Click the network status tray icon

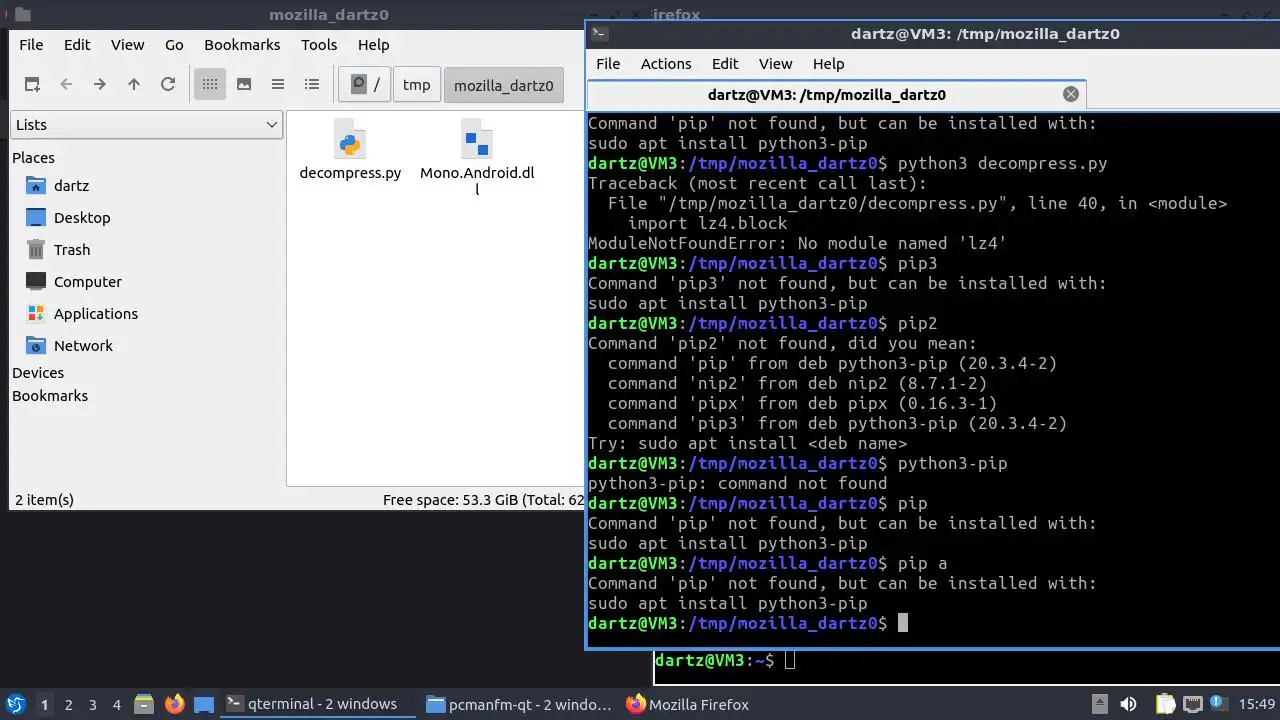click(1192, 704)
